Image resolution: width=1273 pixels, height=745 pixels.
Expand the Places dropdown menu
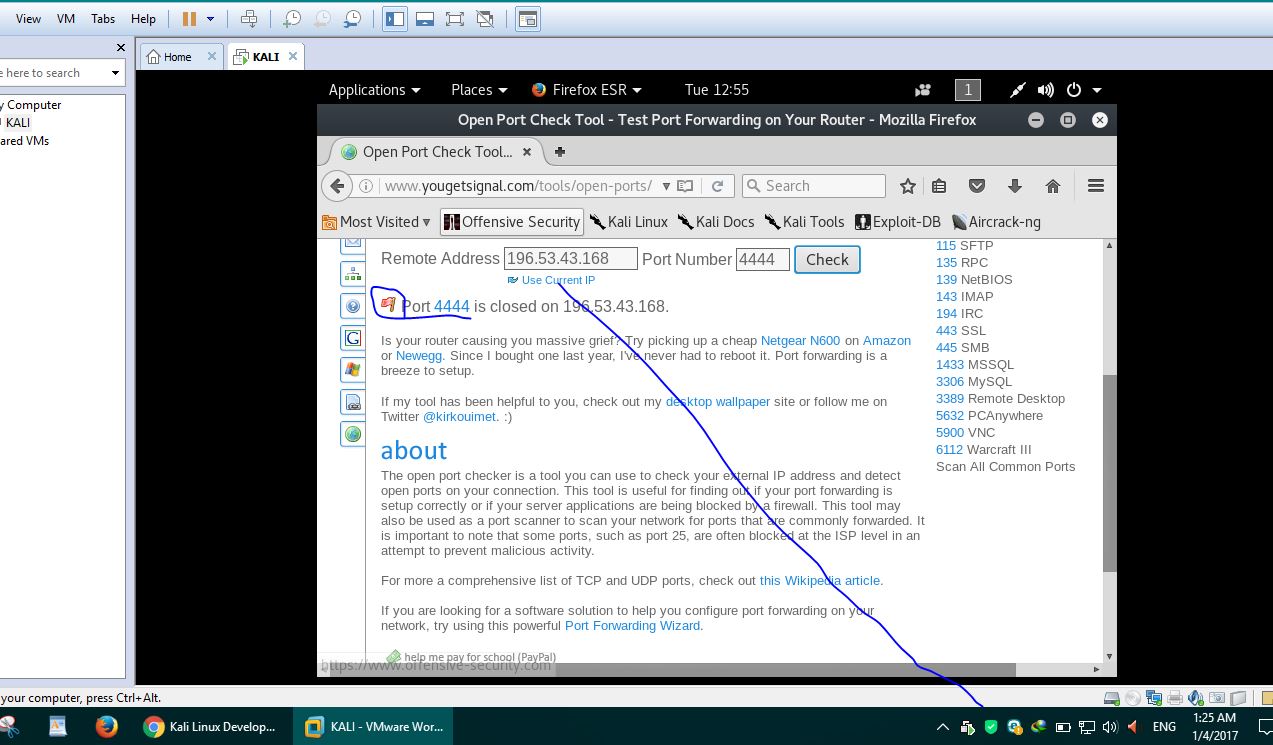[479, 90]
